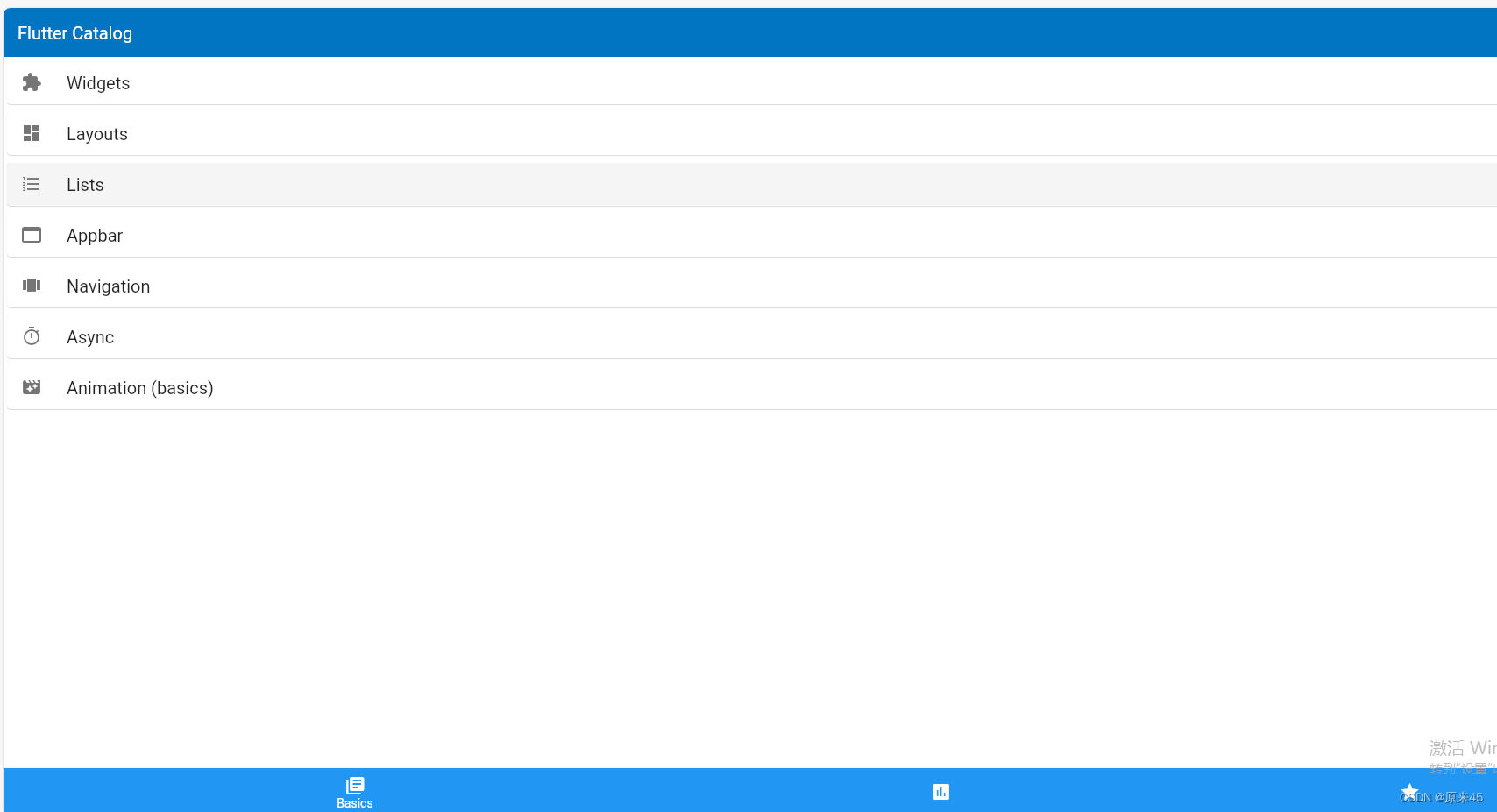The width and height of the screenshot is (1497, 812).
Task: Click the Flutter Catalog title
Action: click(74, 33)
